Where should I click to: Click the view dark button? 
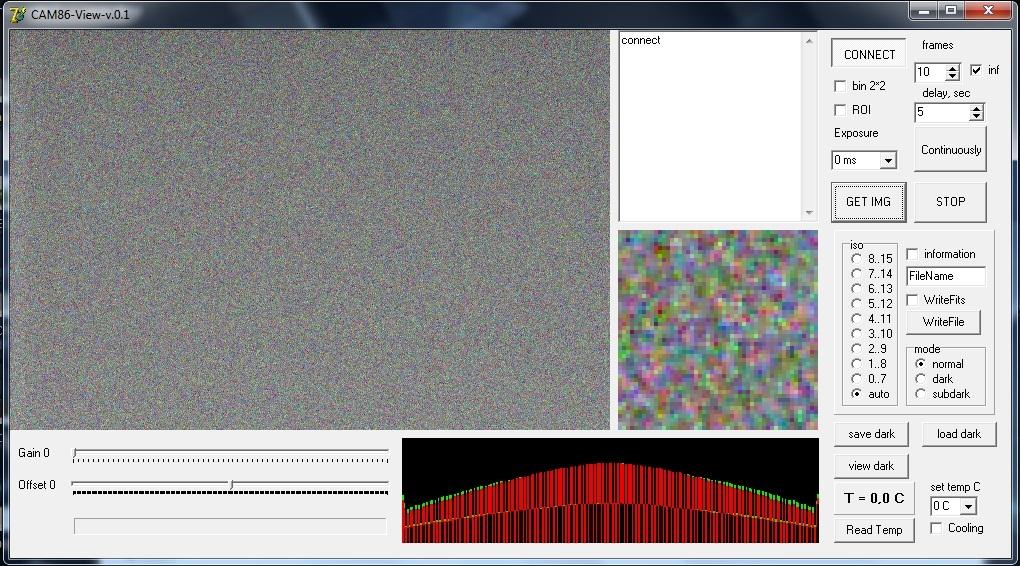871,466
